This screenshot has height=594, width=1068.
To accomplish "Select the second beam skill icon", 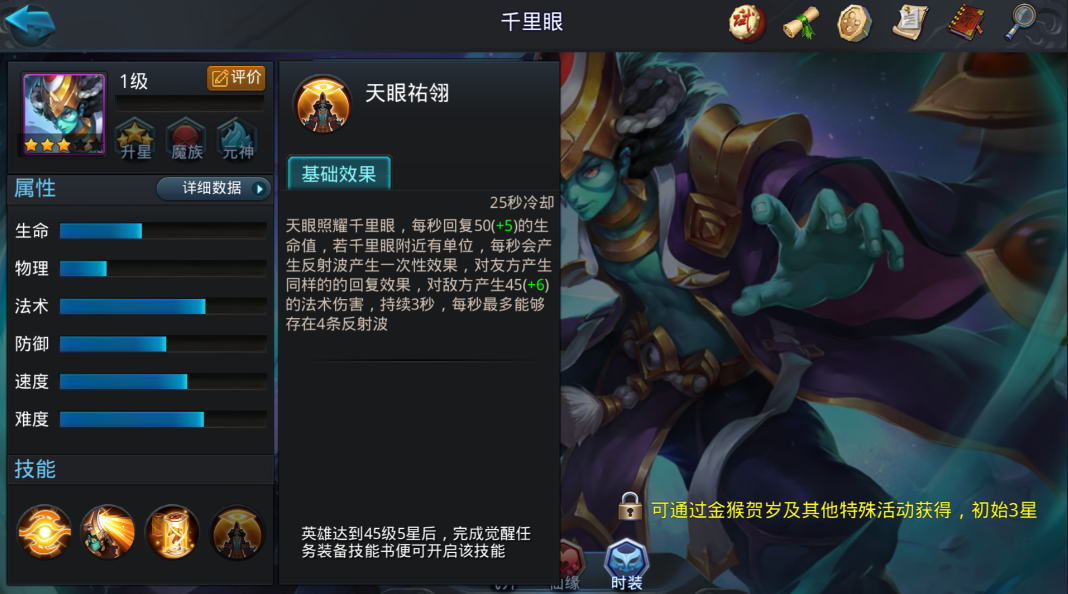I will (108, 532).
